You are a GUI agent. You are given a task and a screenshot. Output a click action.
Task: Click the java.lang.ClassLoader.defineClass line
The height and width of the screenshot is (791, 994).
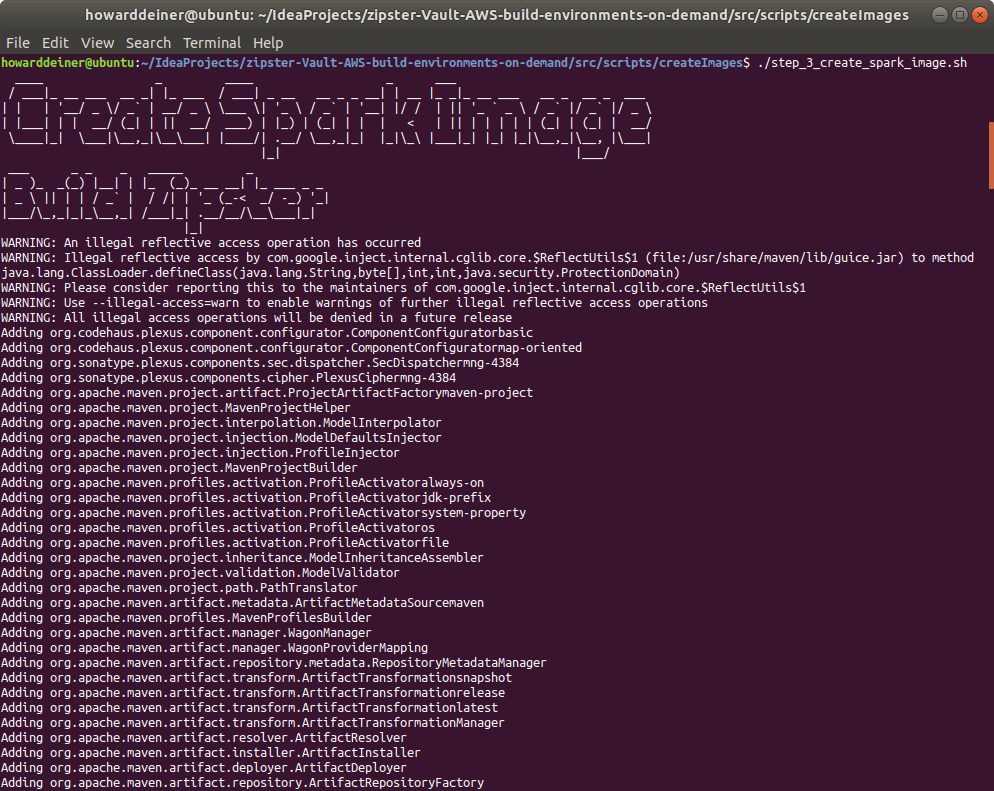point(340,273)
